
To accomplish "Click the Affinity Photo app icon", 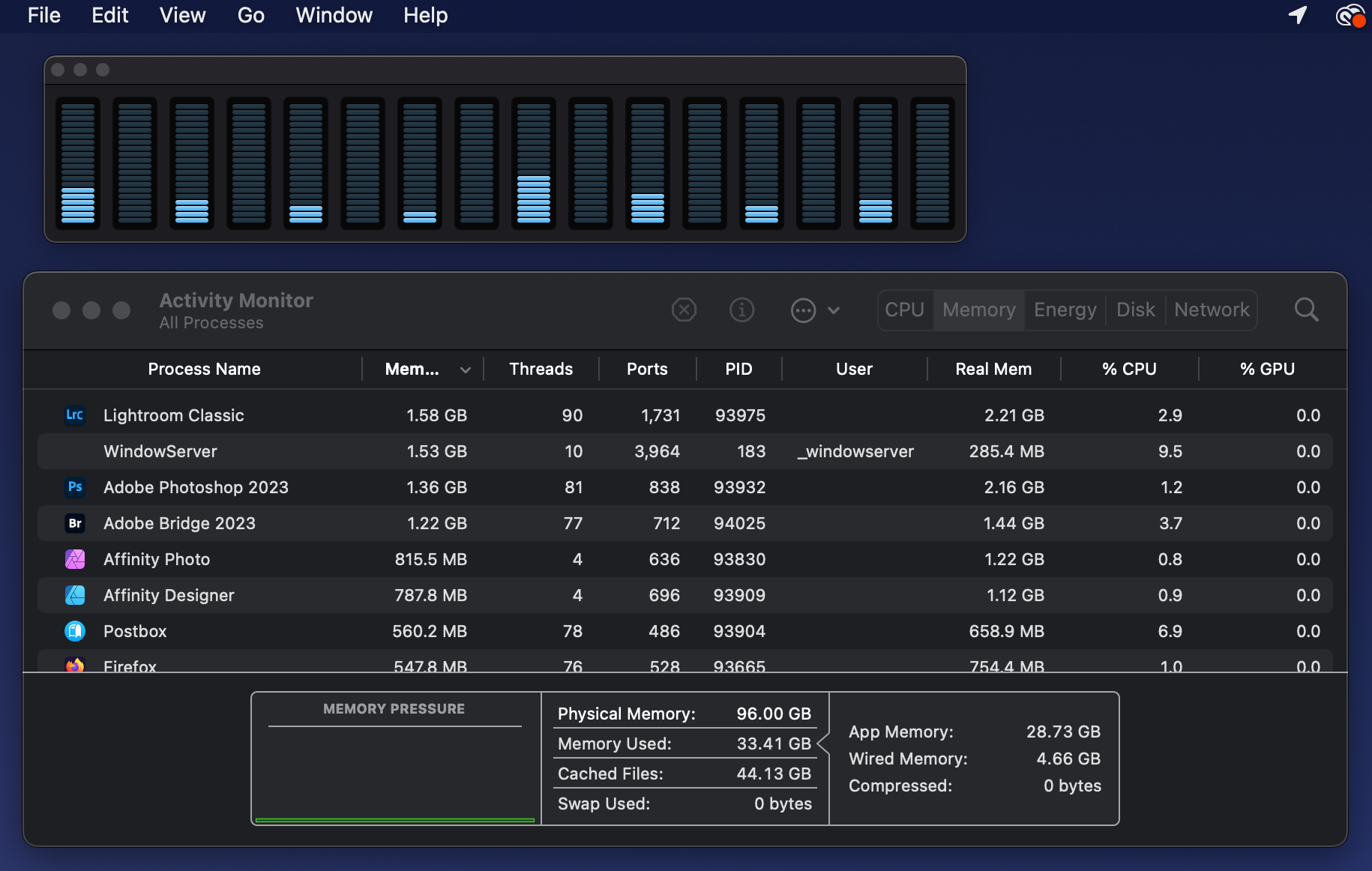I will (75, 559).
